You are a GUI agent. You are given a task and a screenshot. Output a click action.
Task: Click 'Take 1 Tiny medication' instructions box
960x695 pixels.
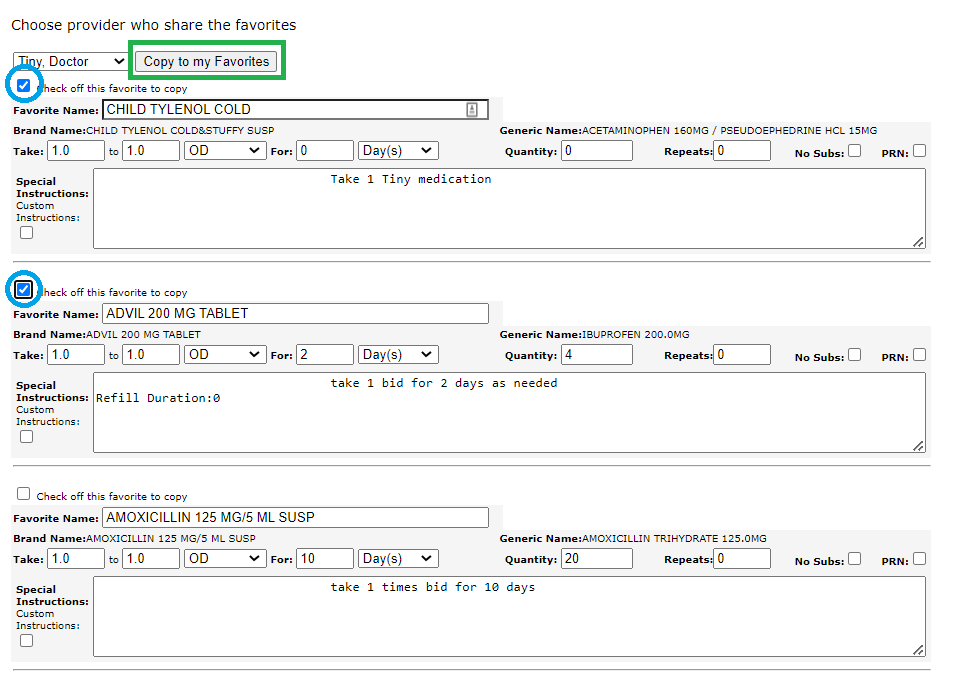pos(509,209)
